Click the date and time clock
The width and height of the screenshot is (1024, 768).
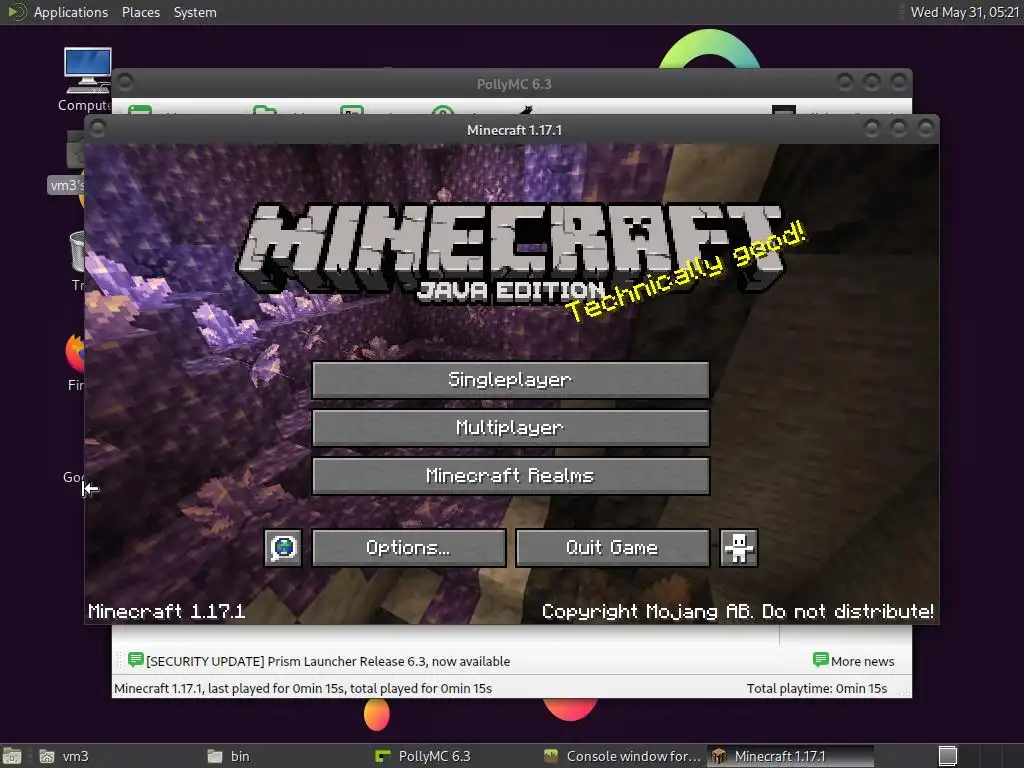pos(965,12)
